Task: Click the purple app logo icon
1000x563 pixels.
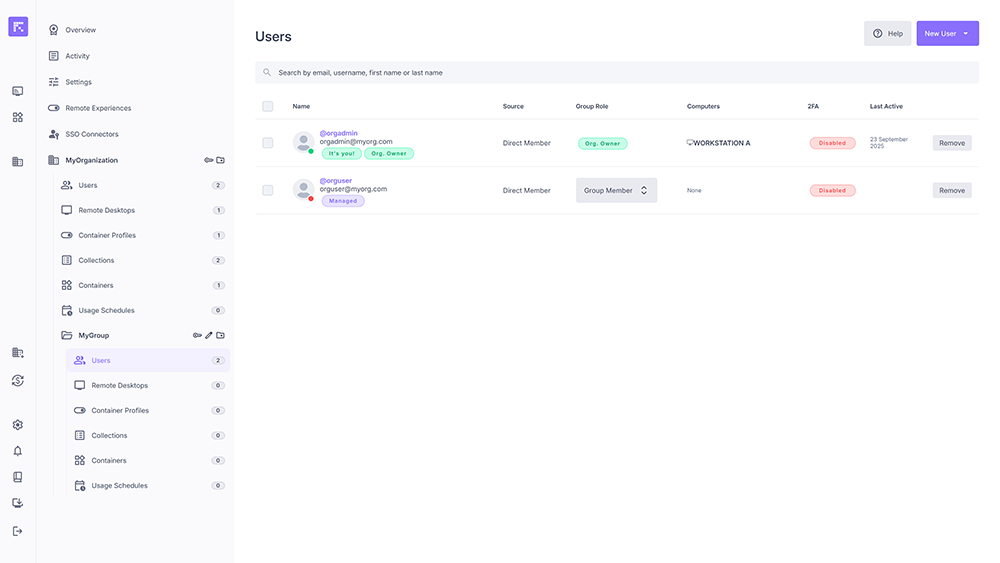Action: [18, 27]
